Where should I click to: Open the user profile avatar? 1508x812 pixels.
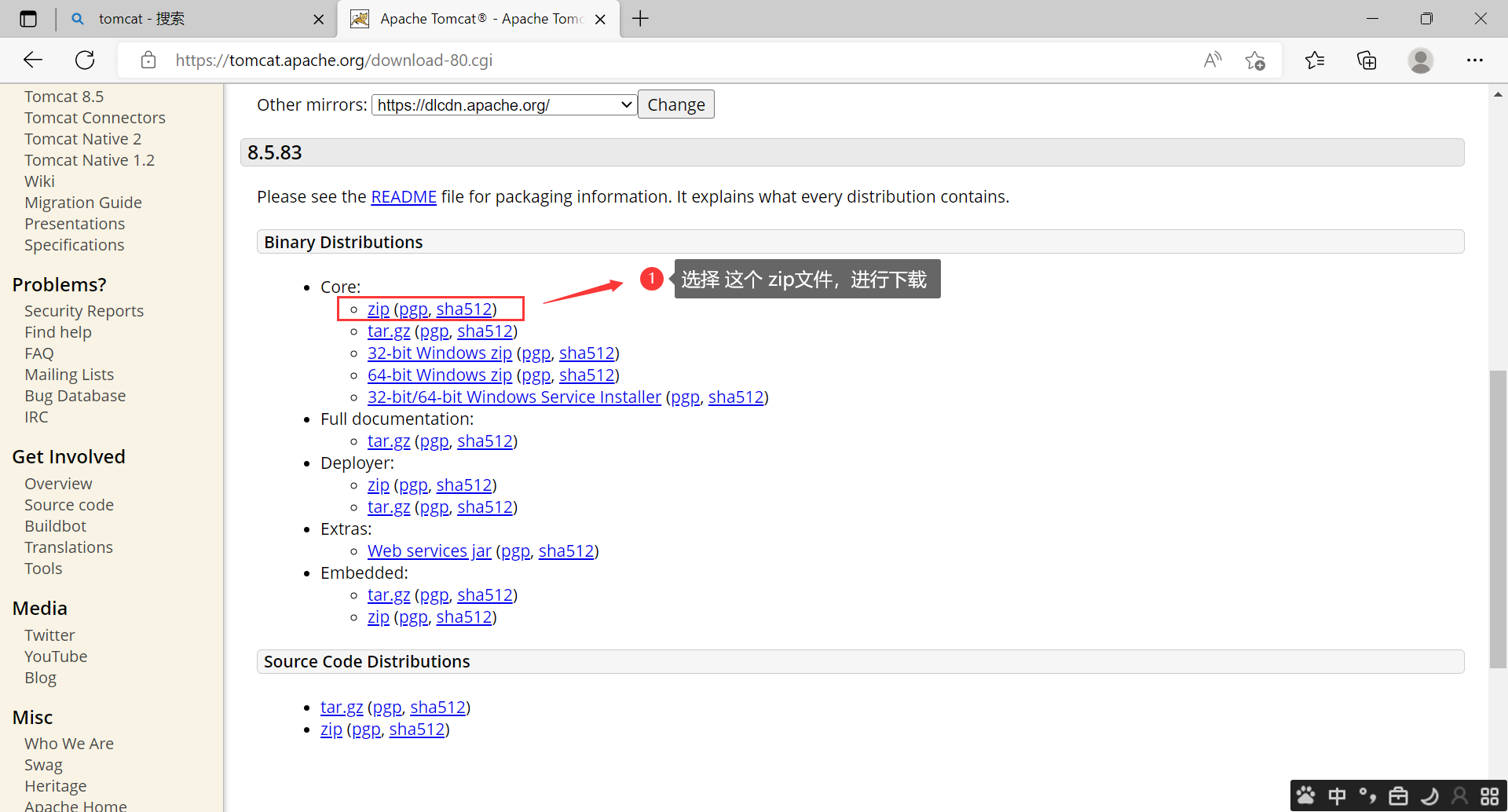coord(1420,60)
